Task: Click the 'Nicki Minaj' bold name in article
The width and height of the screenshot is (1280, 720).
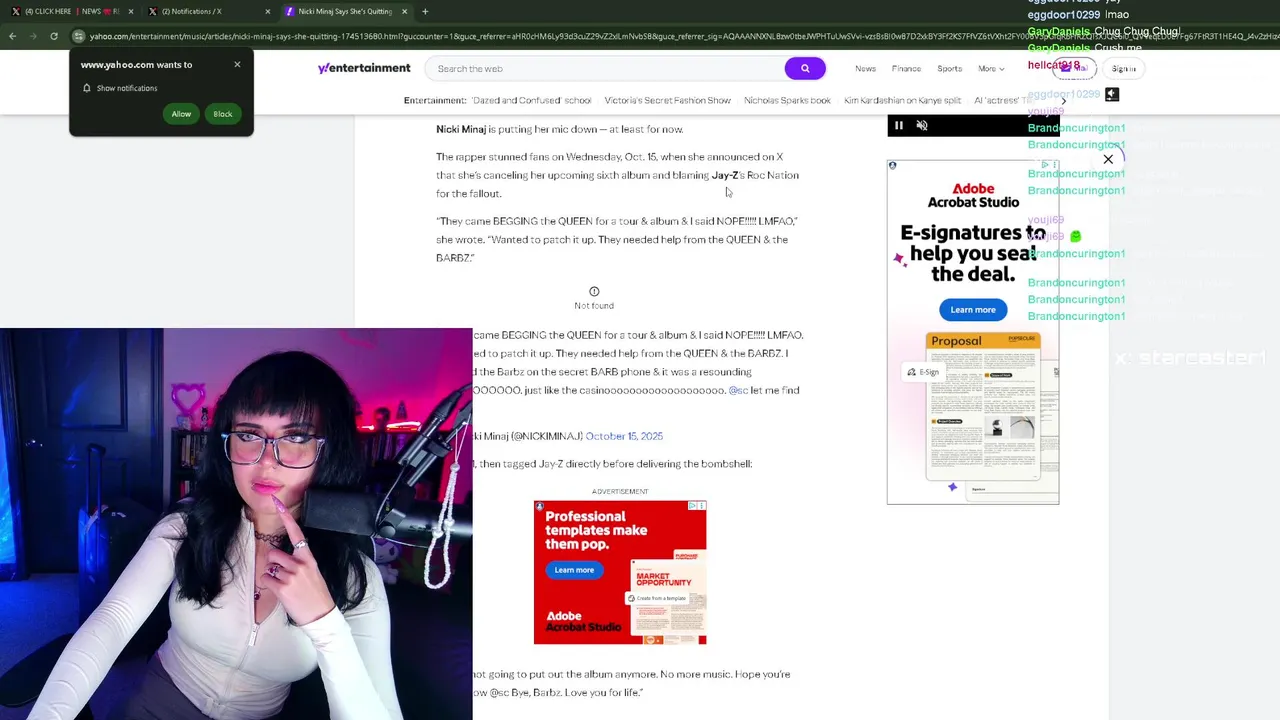Action: [461, 129]
